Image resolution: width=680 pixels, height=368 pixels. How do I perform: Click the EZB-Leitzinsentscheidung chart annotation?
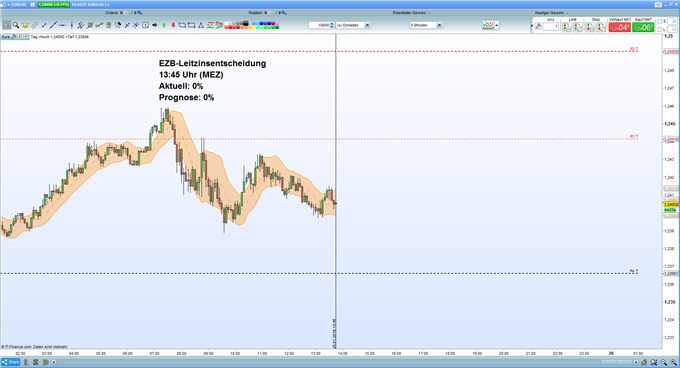212,63
